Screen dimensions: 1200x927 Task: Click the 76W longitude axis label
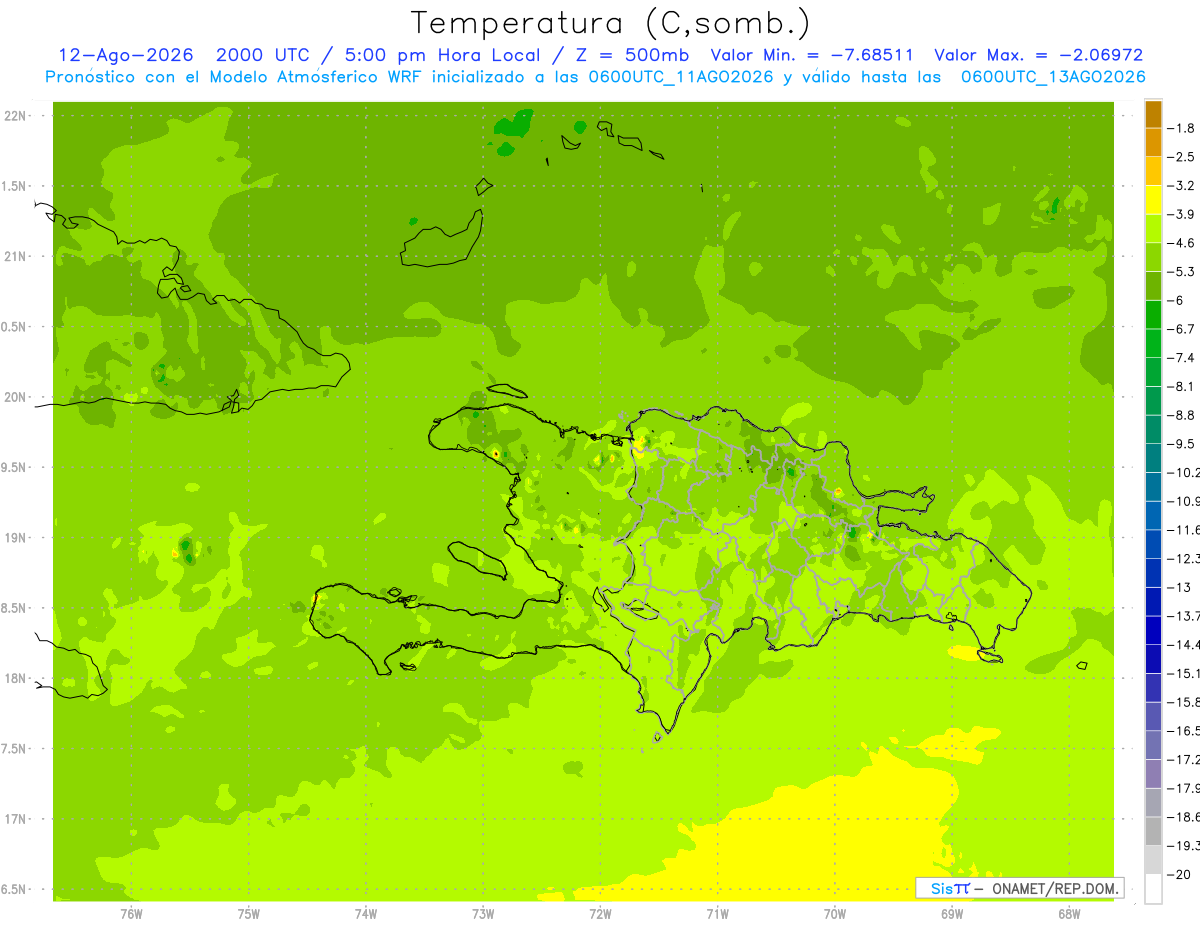[x=131, y=913]
